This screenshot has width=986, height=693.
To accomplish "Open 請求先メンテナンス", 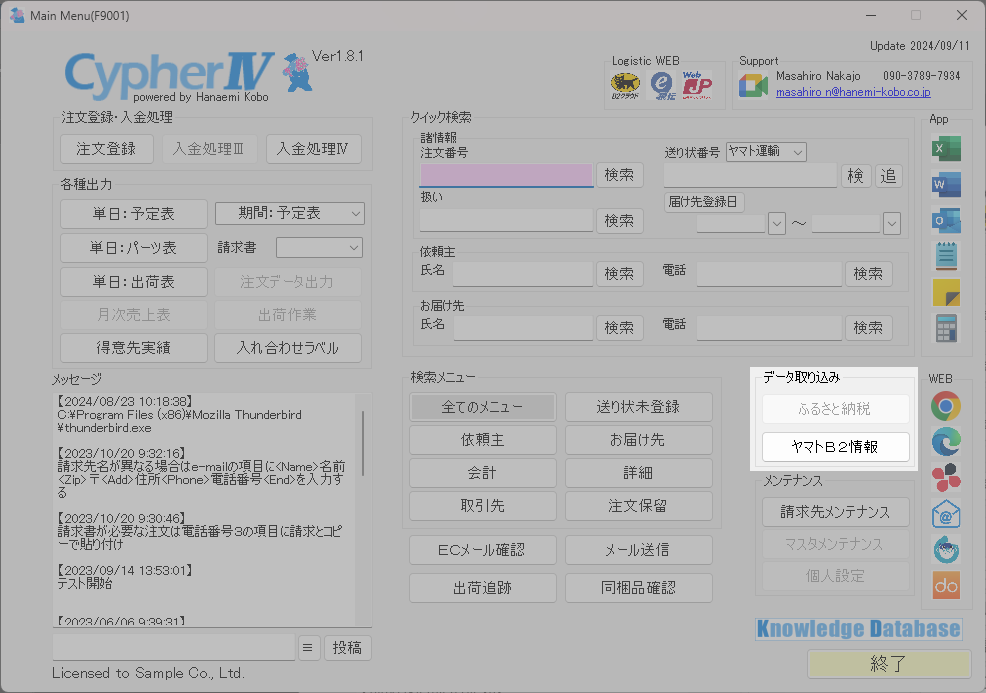I will (x=836, y=512).
